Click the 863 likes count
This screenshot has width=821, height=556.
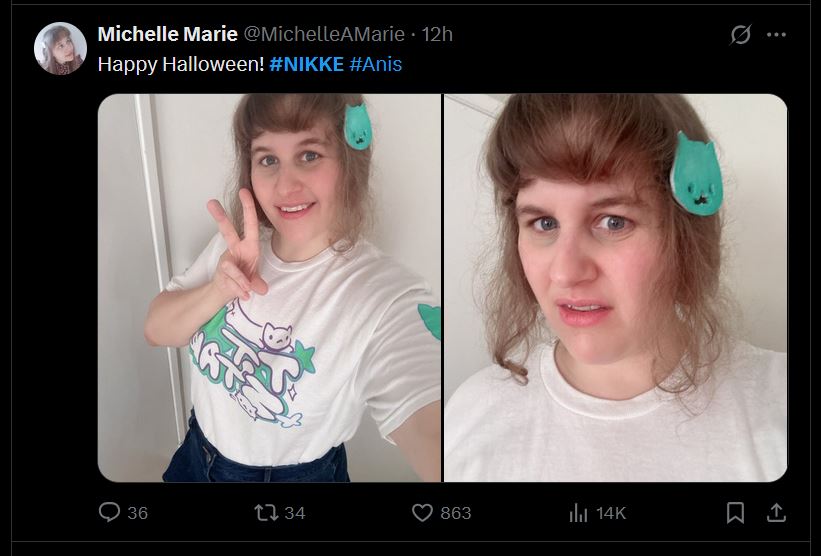[x=456, y=513]
